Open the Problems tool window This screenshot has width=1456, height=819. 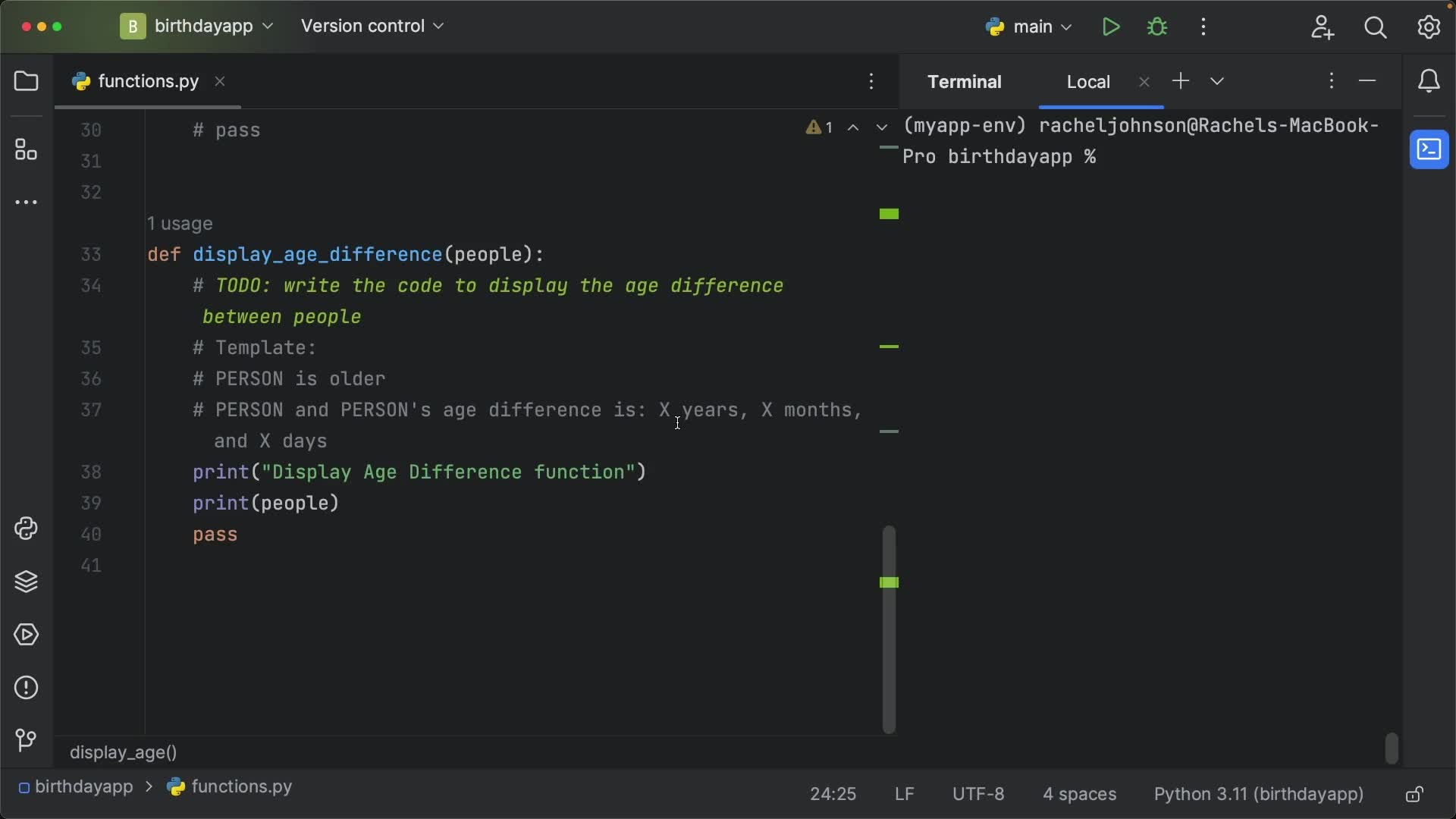[27, 687]
